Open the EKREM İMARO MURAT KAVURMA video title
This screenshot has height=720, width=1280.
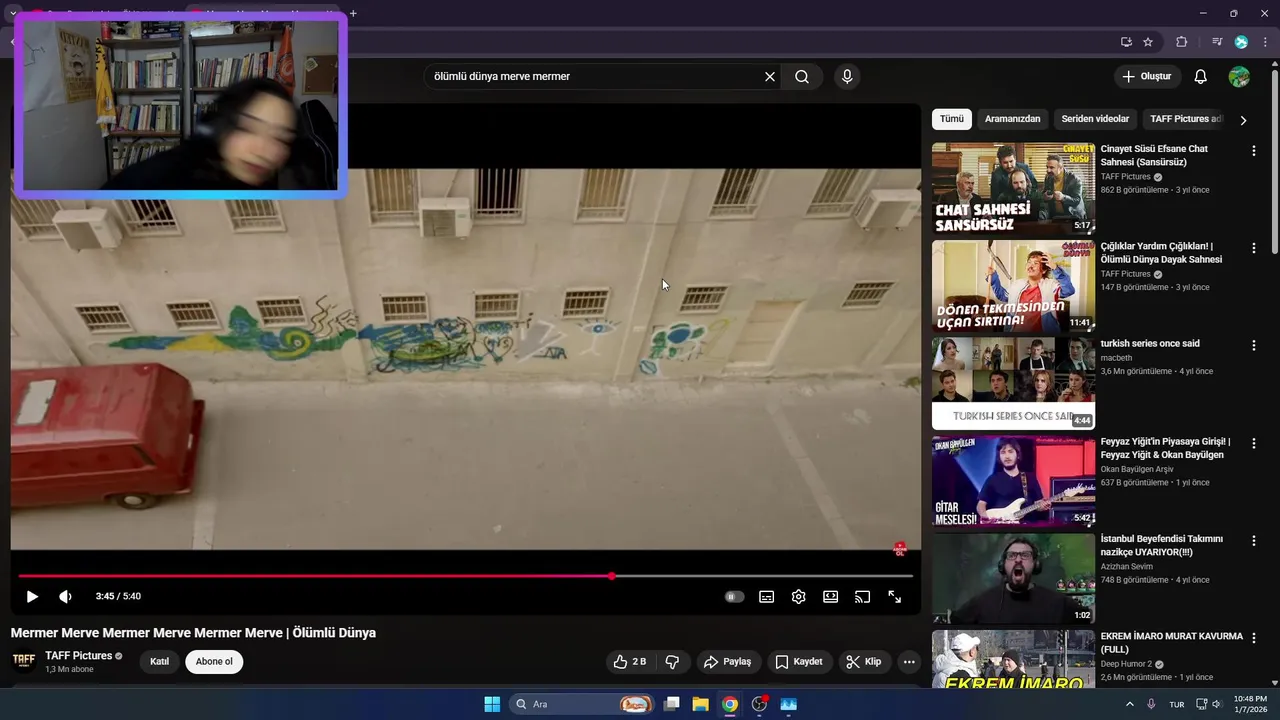(x=1172, y=643)
